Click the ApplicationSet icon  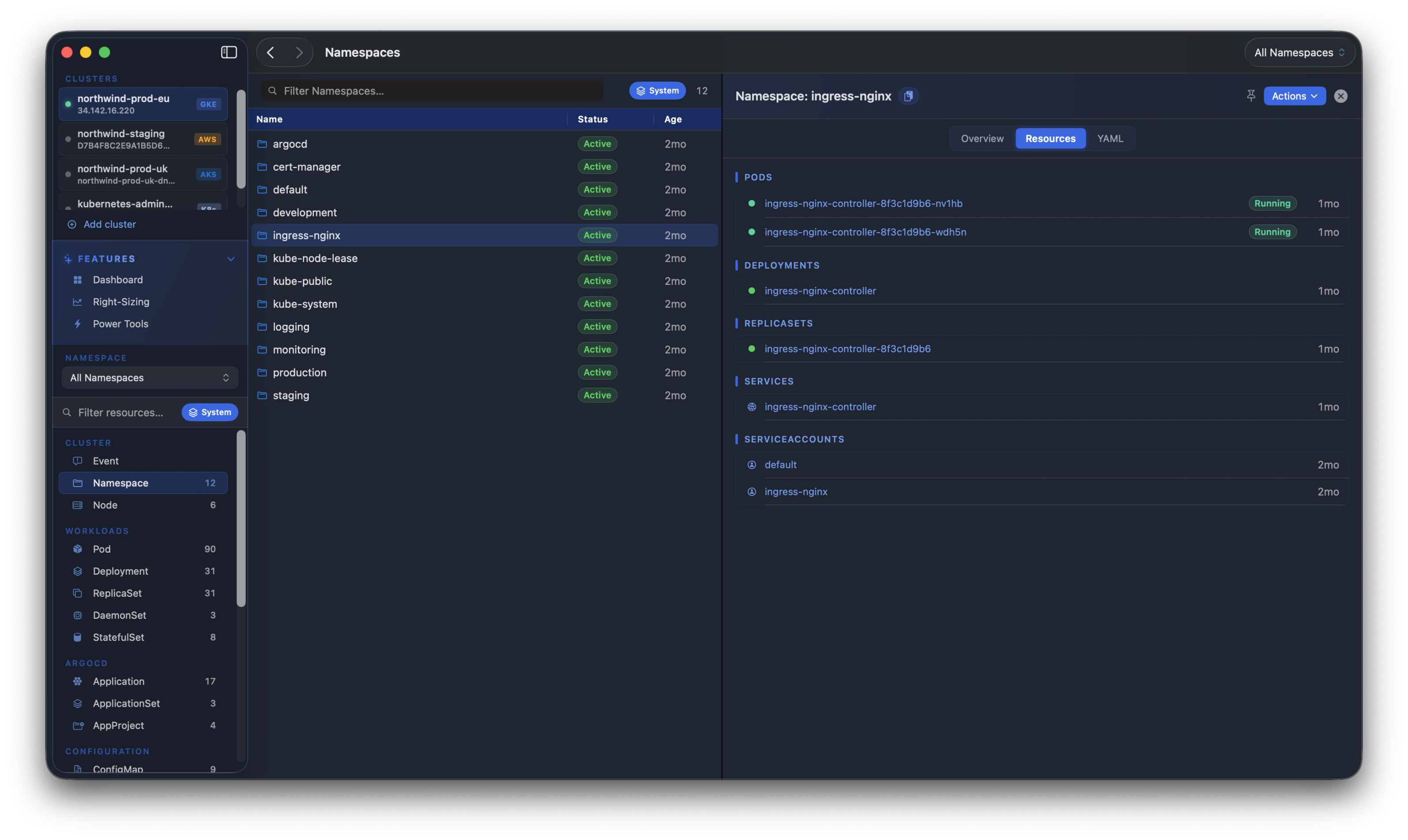[78, 704]
